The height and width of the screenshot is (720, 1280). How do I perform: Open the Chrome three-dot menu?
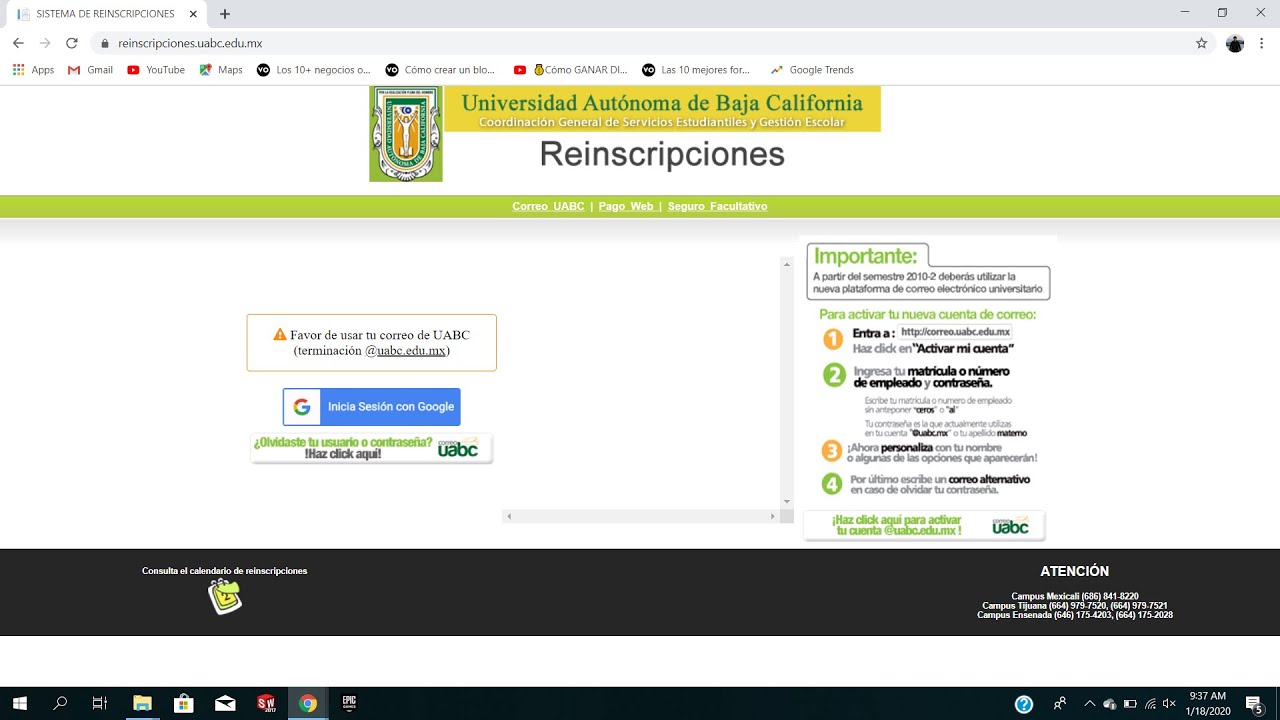click(1262, 43)
